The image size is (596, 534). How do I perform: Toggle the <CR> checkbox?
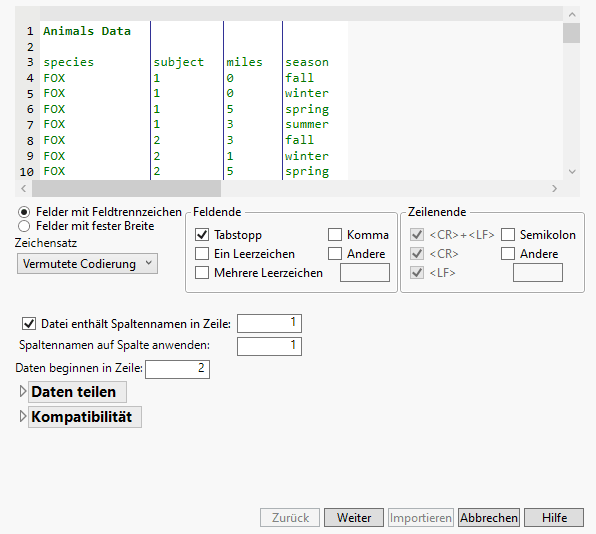tap(417, 254)
